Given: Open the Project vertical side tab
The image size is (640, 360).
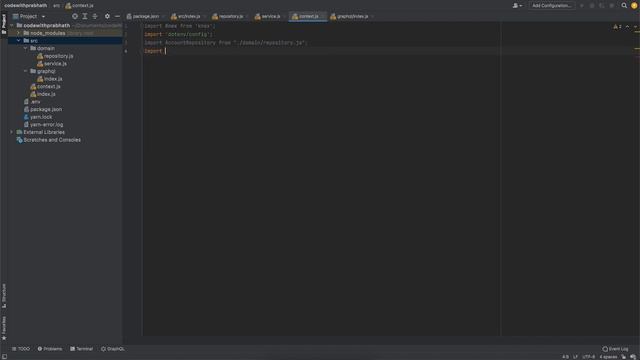Looking at the screenshot, I should 4,24.
